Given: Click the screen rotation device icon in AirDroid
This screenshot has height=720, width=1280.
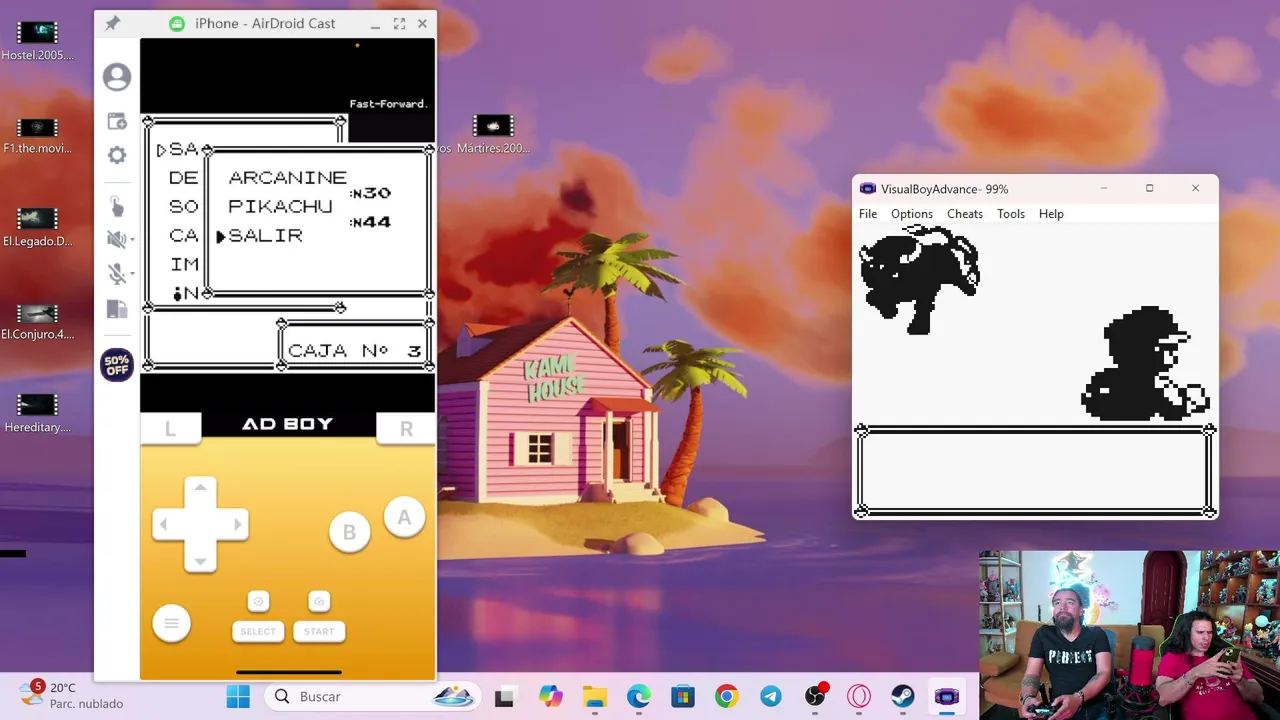Looking at the screenshot, I should [117, 309].
